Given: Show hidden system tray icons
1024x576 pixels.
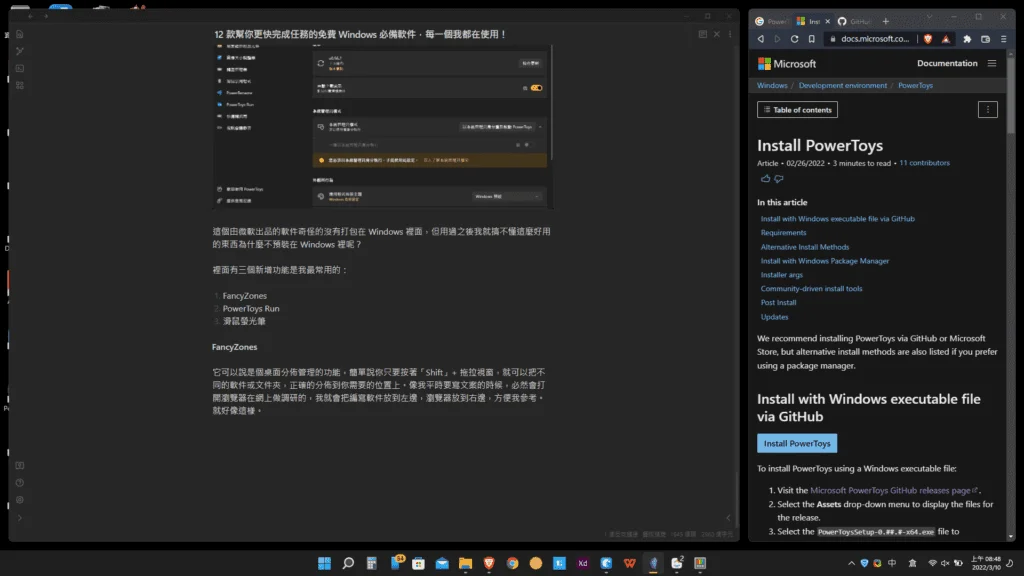Looking at the screenshot, I should pyautogui.click(x=851, y=563).
